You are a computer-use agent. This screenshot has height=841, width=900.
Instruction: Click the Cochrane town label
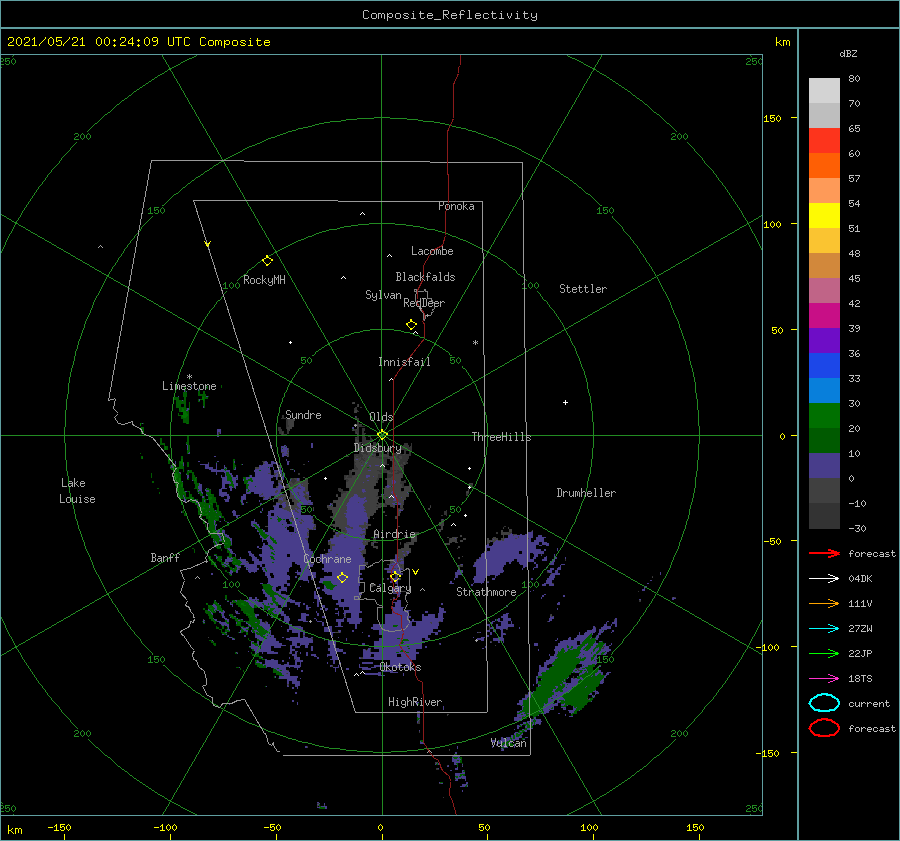pos(327,559)
